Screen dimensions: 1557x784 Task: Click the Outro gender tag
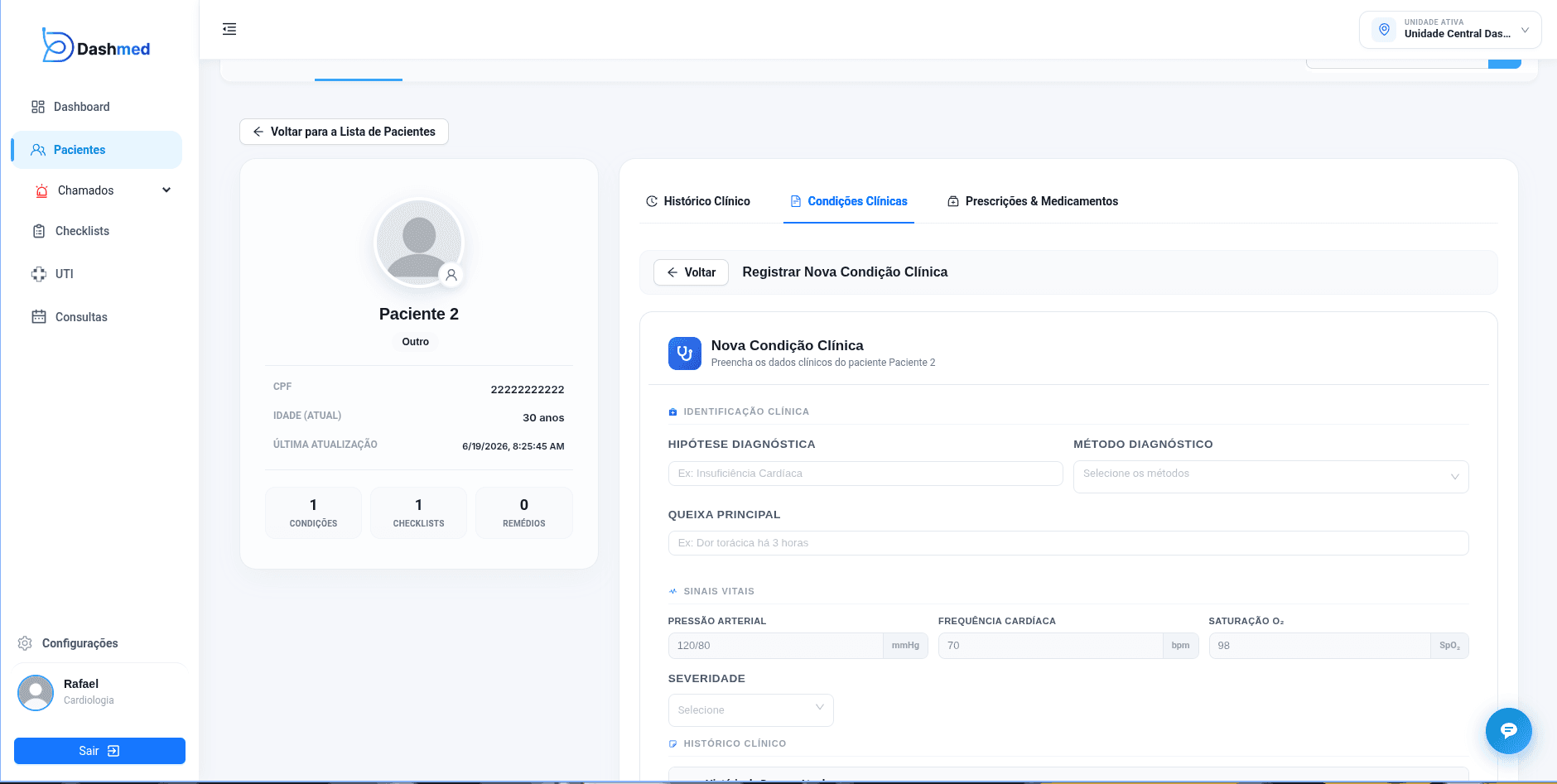[416, 342]
